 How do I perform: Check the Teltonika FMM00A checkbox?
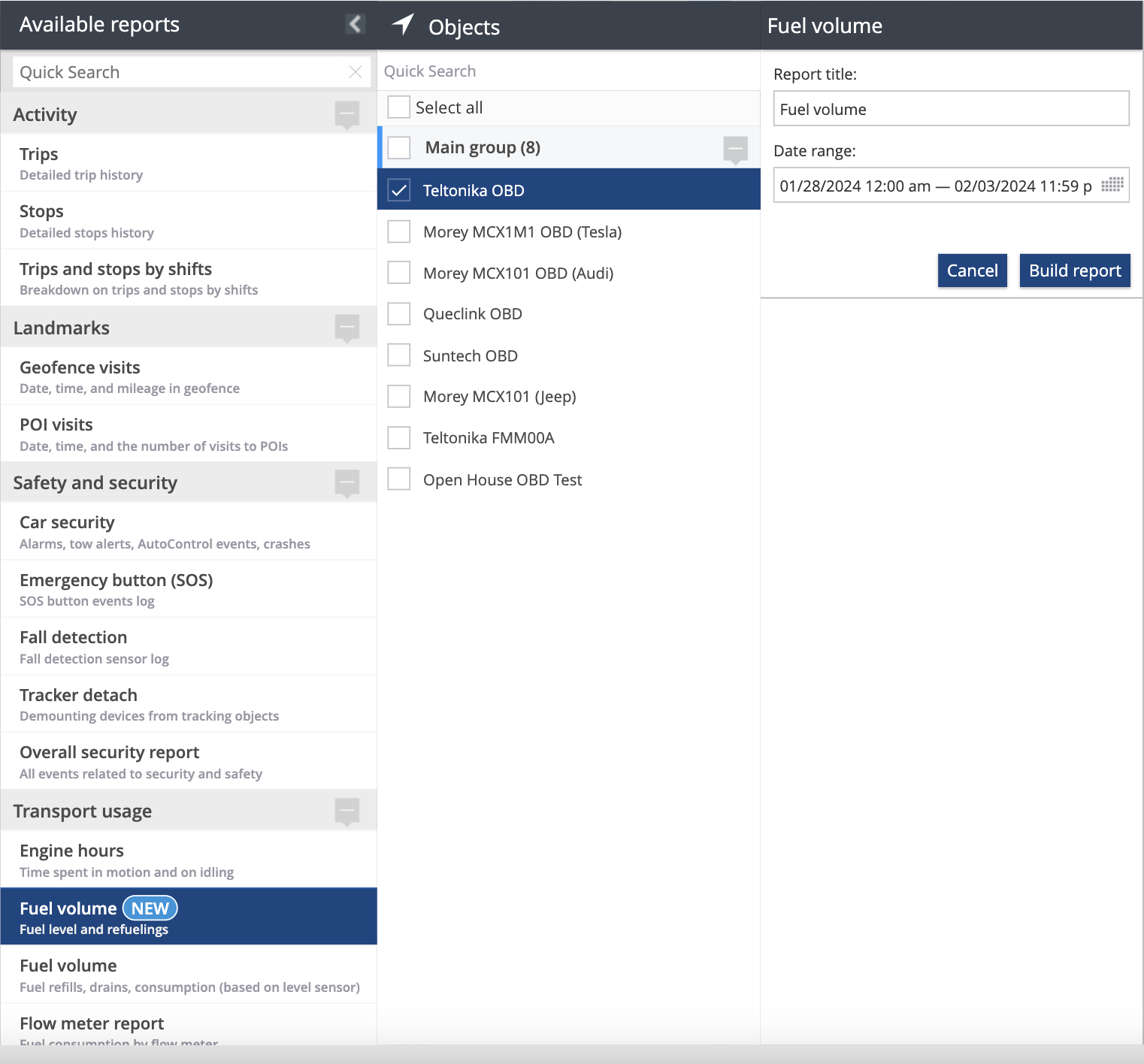click(x=399, y=438)
